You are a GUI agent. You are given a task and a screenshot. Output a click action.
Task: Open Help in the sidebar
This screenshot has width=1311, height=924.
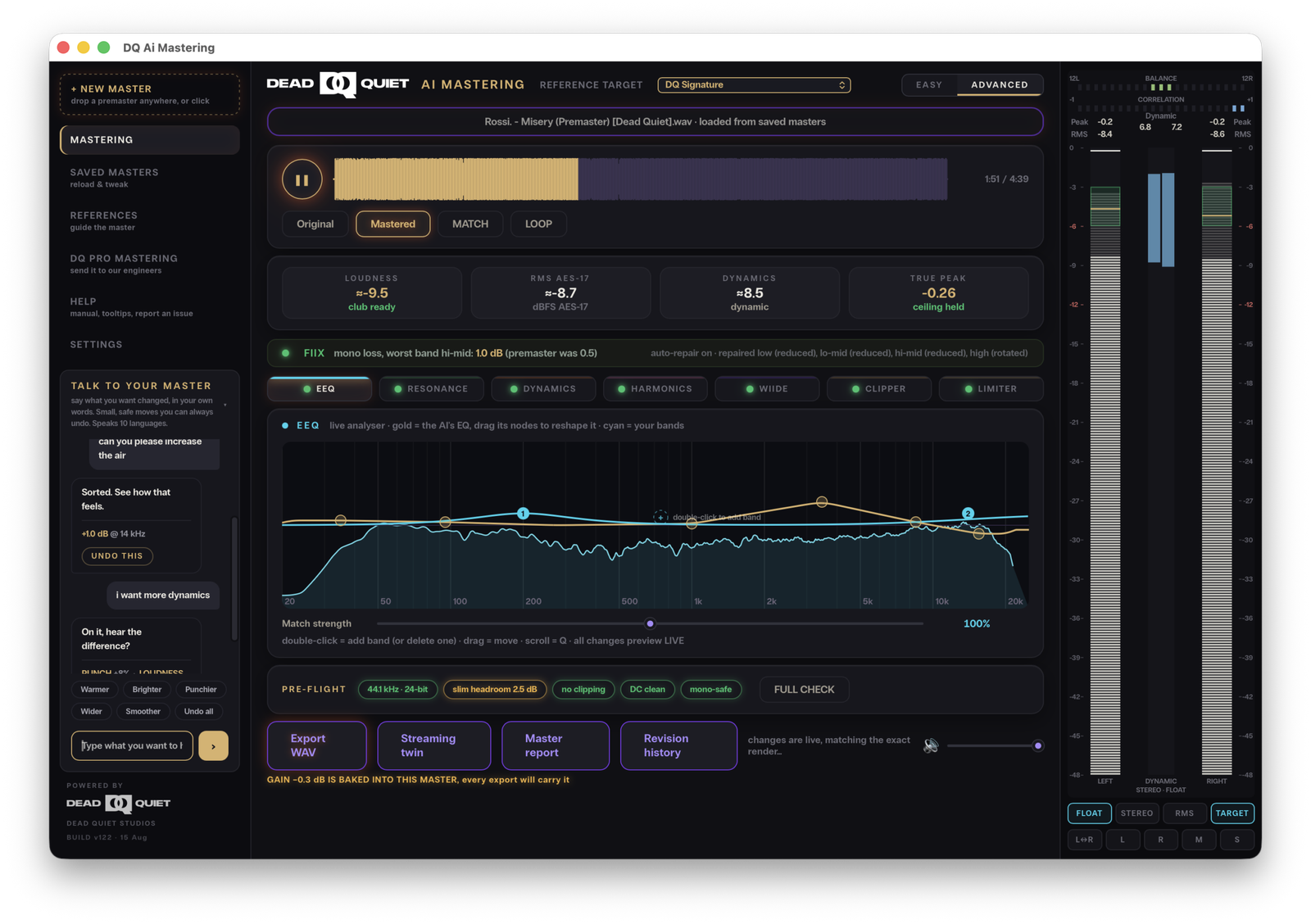point(150,307)
